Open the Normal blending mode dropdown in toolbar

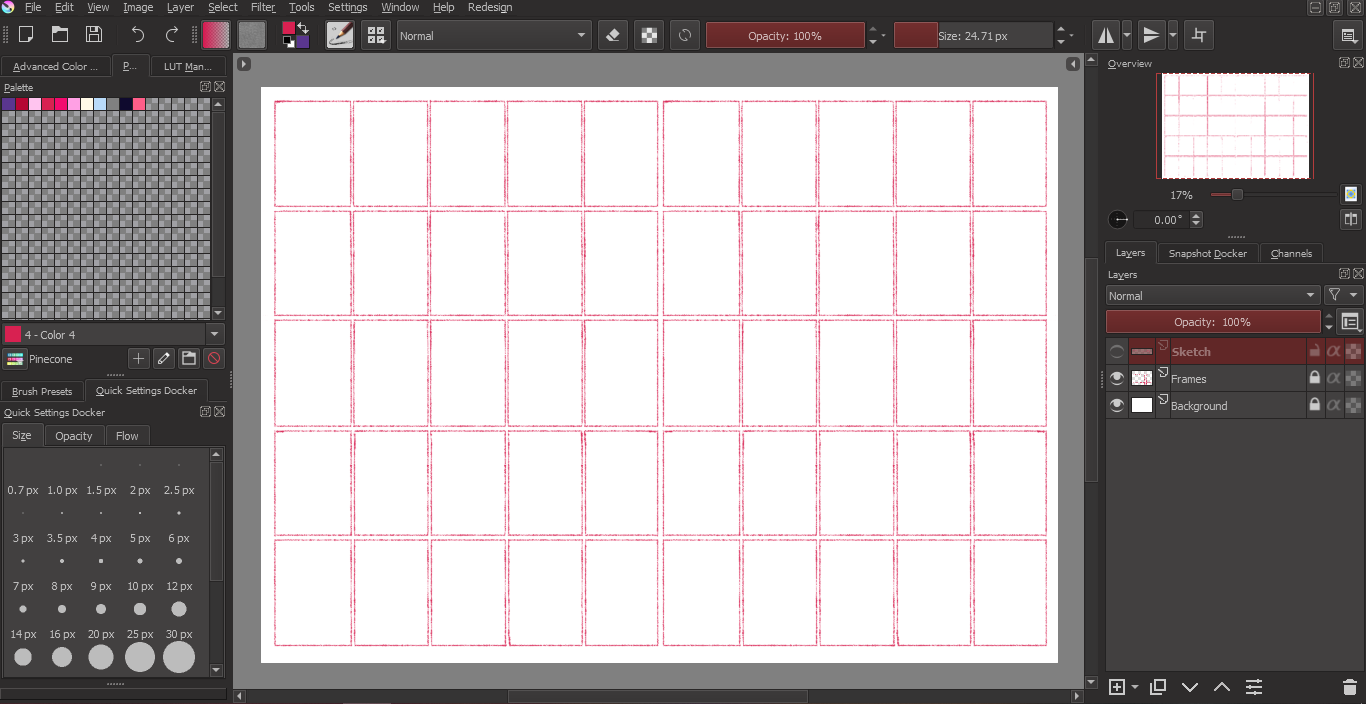click(494, 35)
